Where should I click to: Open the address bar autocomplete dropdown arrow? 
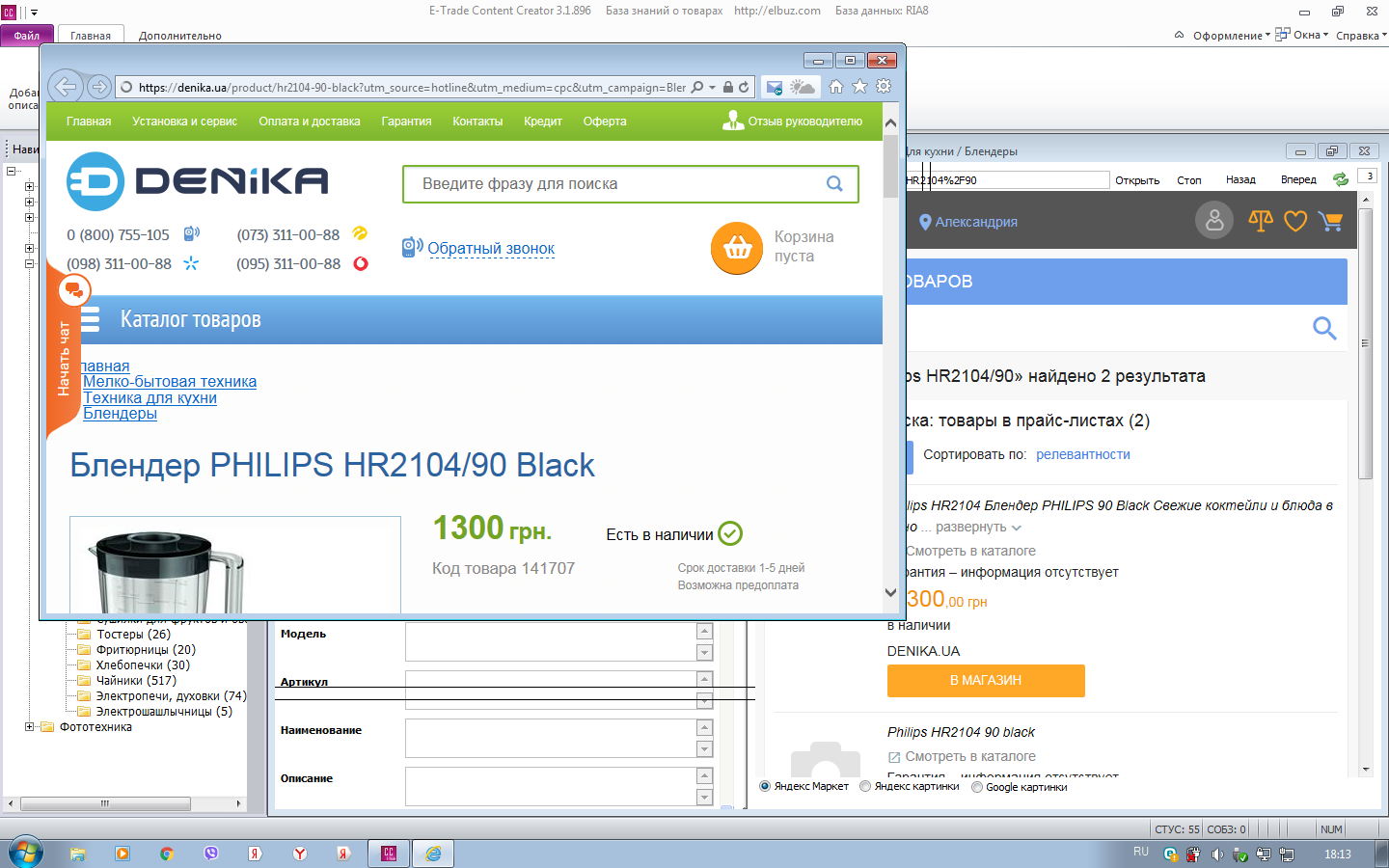point(713,87)
